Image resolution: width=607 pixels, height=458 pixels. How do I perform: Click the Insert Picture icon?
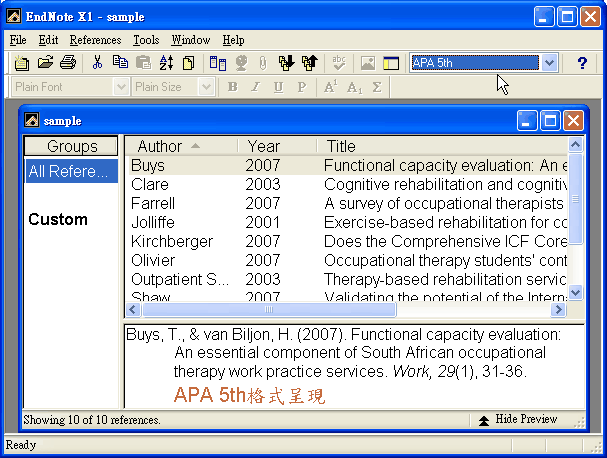tap(367, 63)
